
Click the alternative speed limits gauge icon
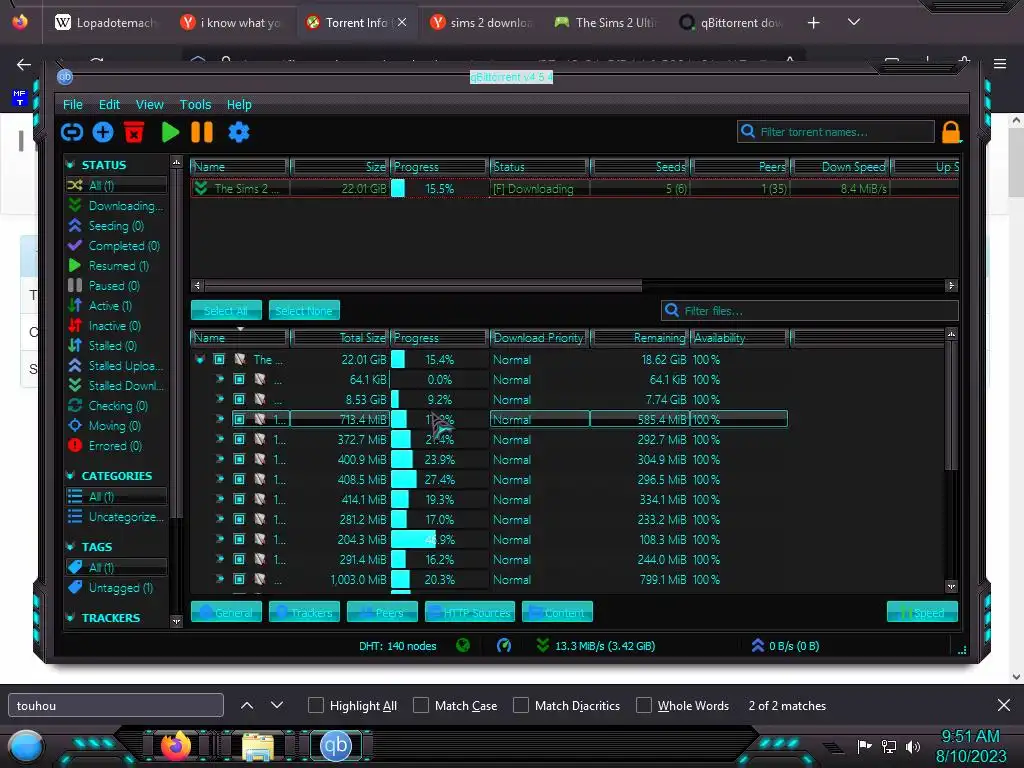[x=504, y=646]
